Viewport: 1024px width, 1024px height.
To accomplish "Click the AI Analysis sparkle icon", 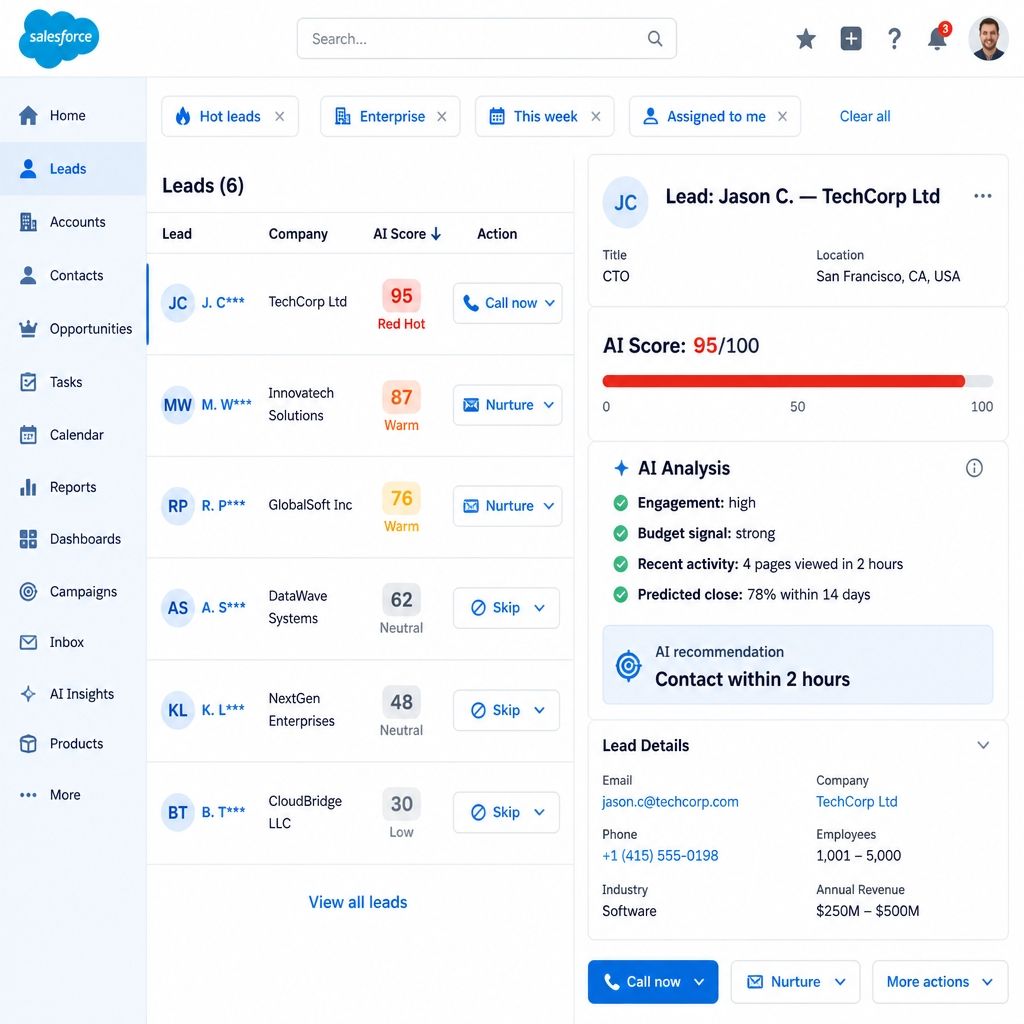I will 621,468.
